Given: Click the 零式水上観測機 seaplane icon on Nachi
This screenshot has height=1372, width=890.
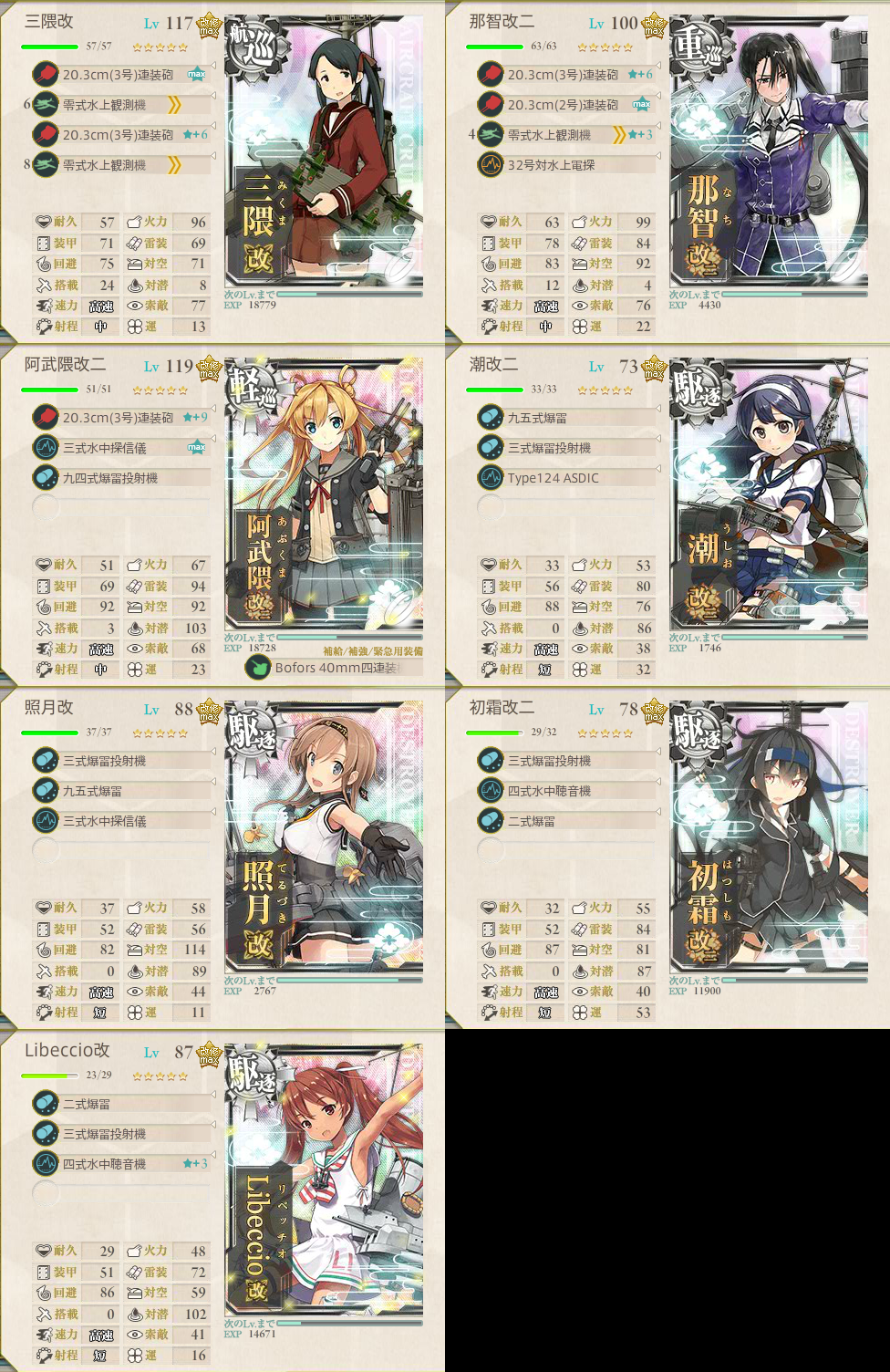Looking at the screenshot, I should (x=491, y=135).
